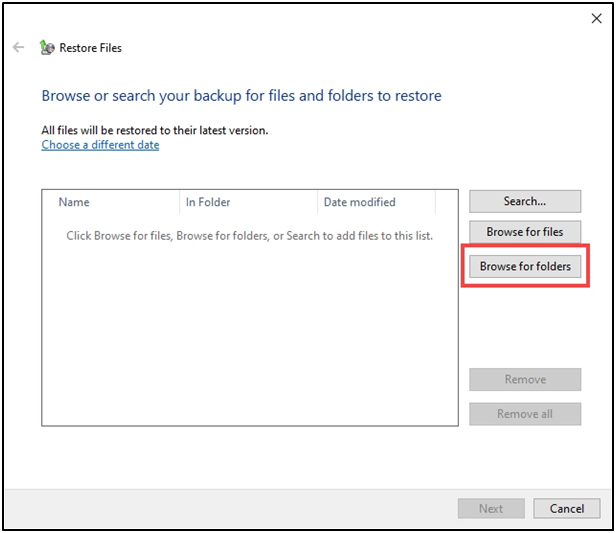This screenshot has width=616, height=533.
Task: Open the Choose a different date link
Action: 100,145
